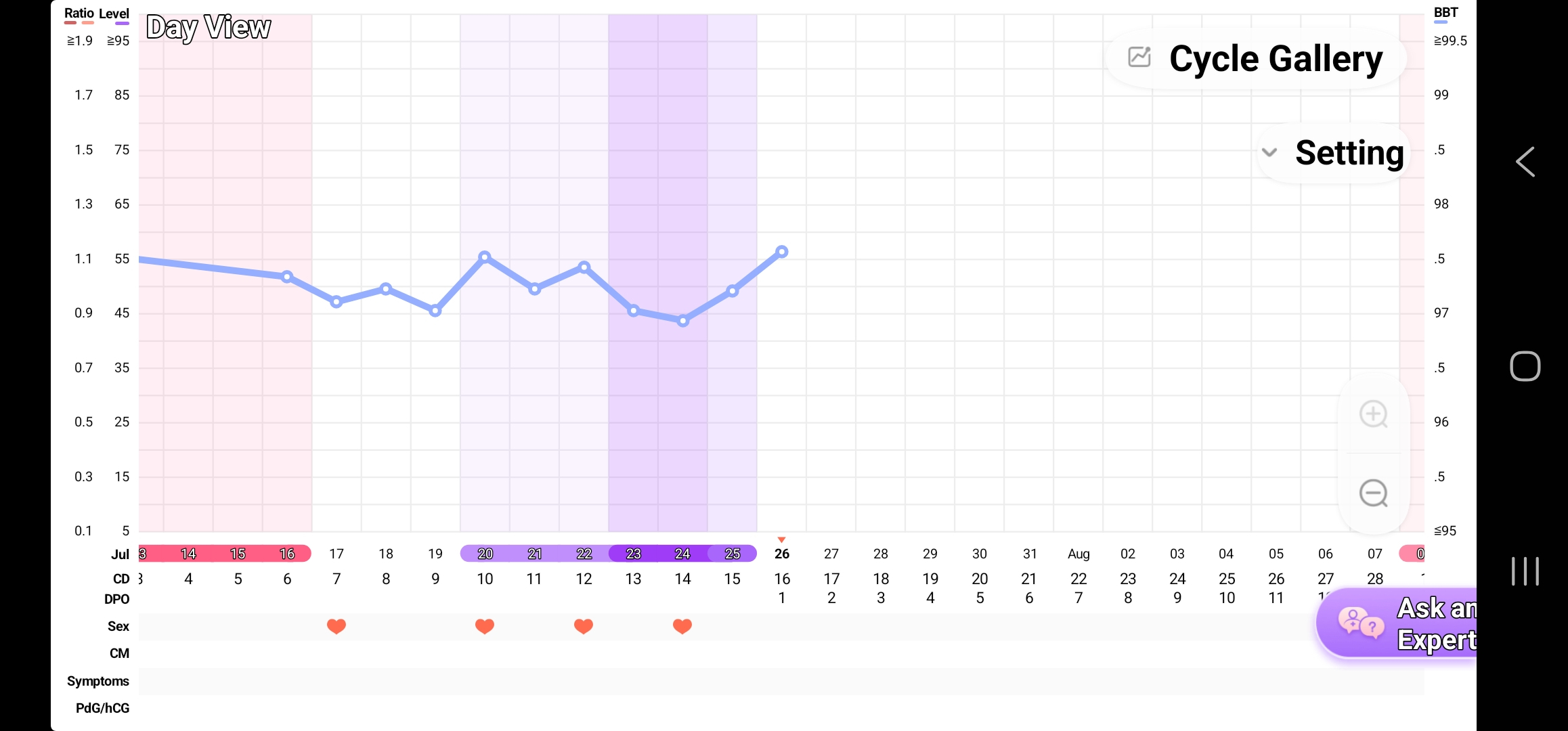Tap the Android home button

(1525, 366)
